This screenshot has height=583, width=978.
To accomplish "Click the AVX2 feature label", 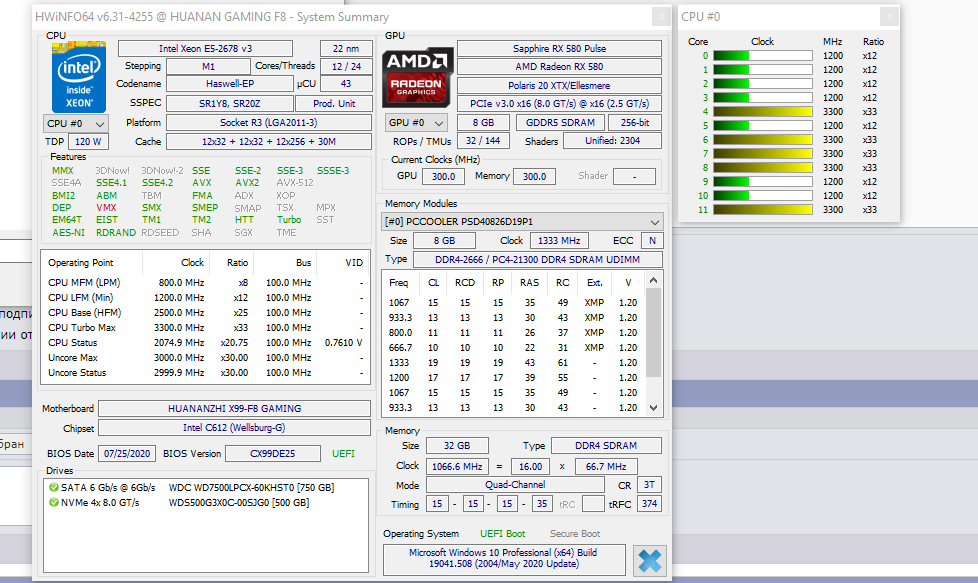I will (247, 183).
